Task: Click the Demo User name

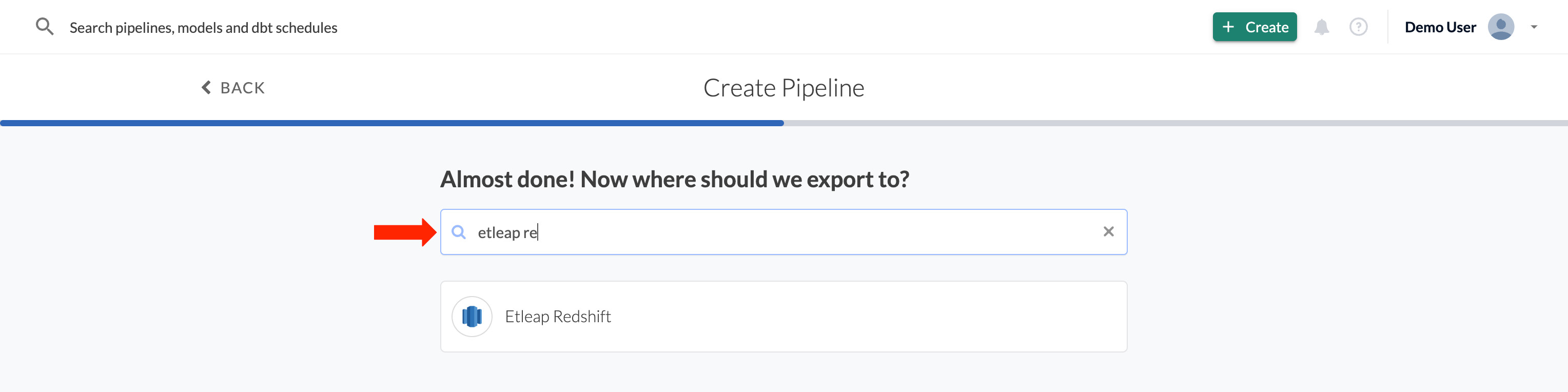Action: tap(1440, 27)
